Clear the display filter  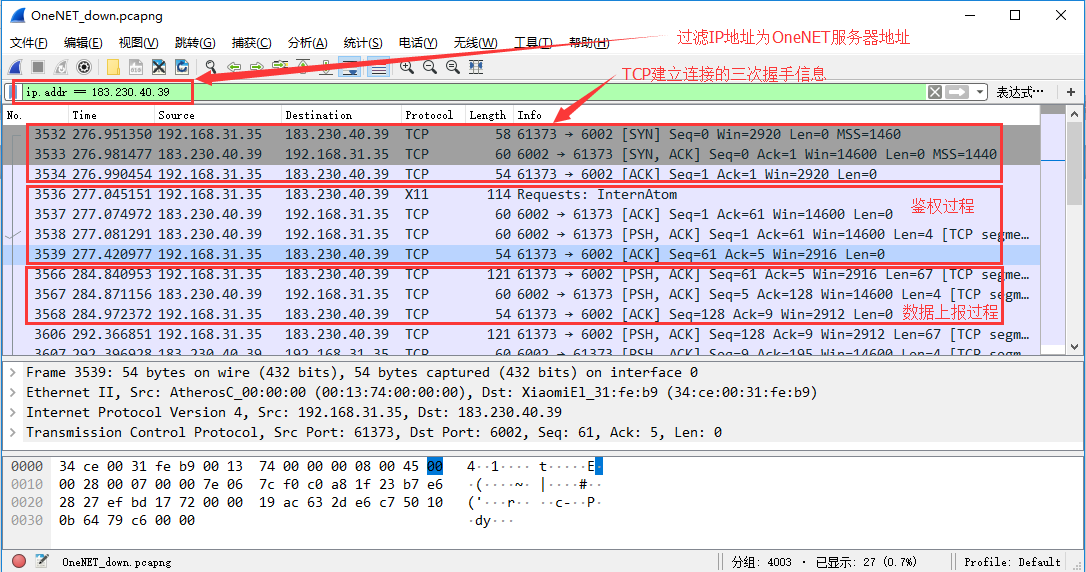point(934,92)
